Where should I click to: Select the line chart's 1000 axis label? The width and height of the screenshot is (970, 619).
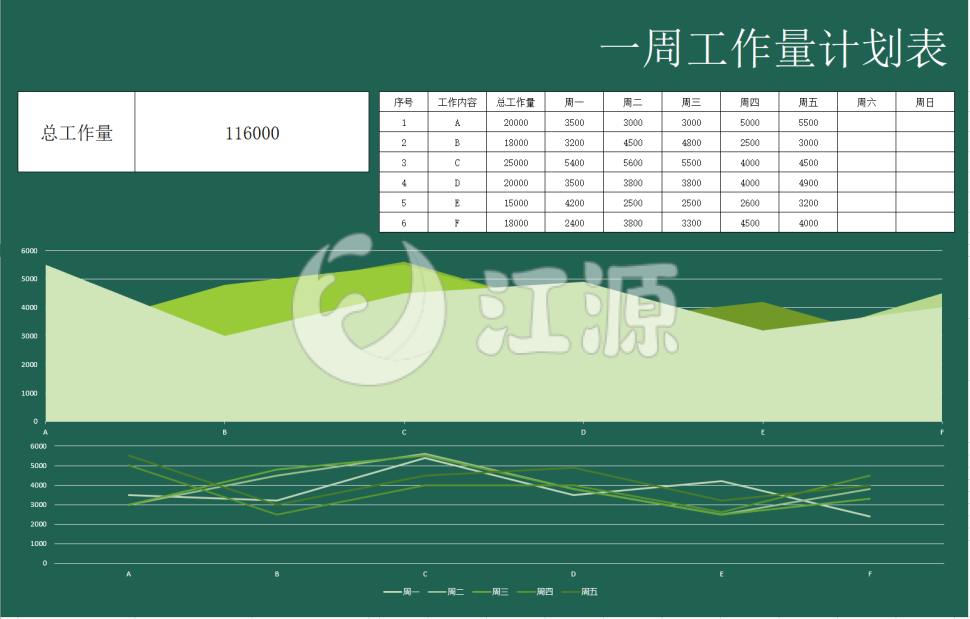click(38, 544)
